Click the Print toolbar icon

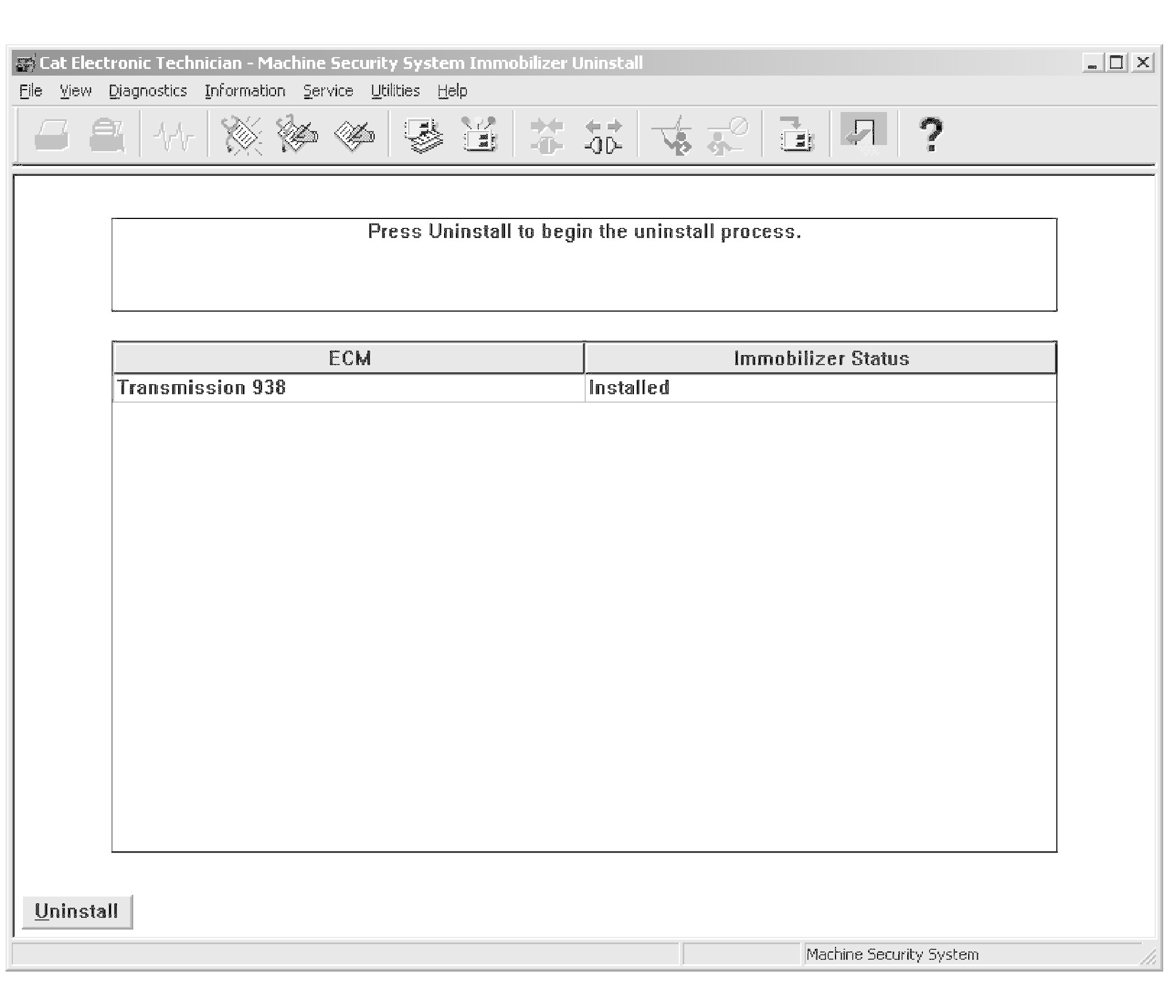pyautogui.click(x=52, y=135)
